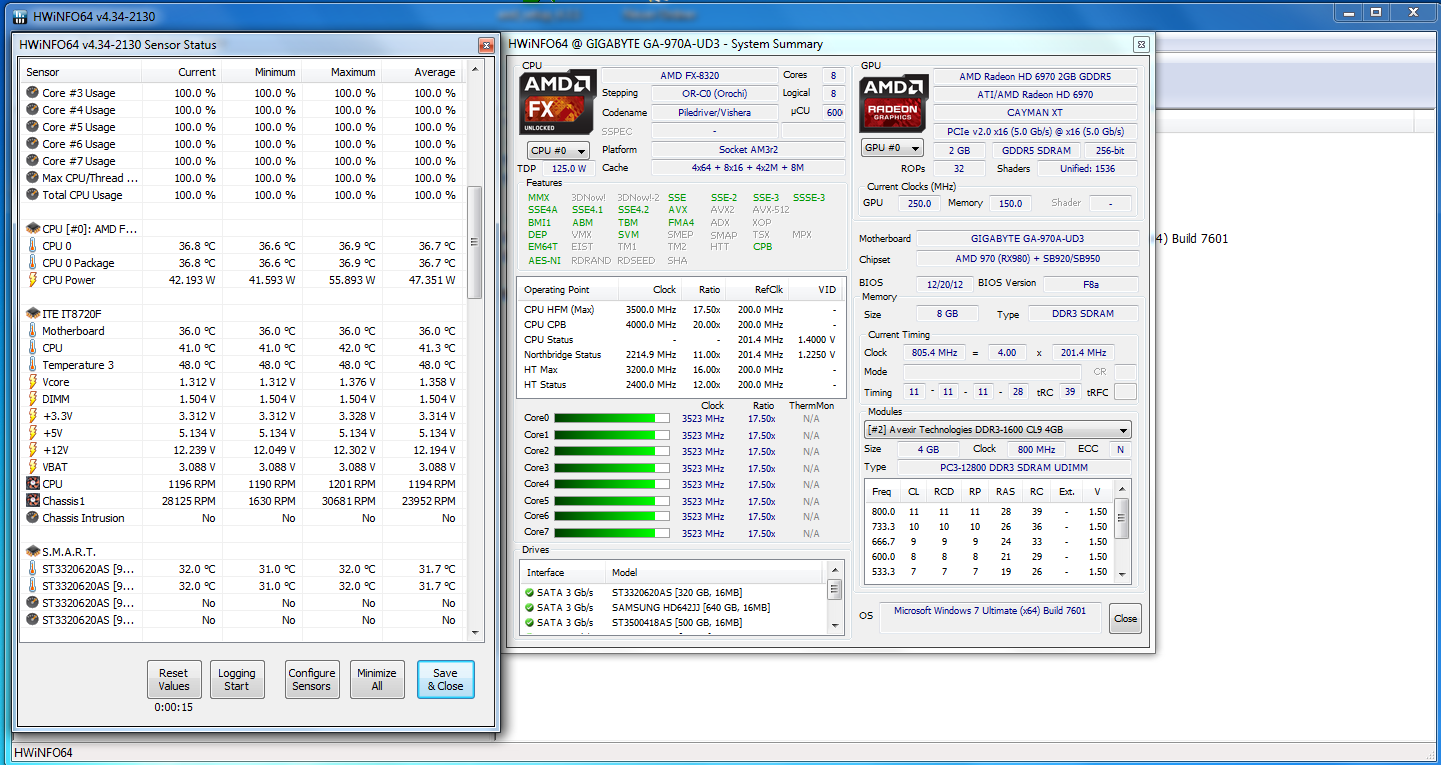
Task: Click the thermometer icon beside CPU 0
Action: [x=32, y=246]
